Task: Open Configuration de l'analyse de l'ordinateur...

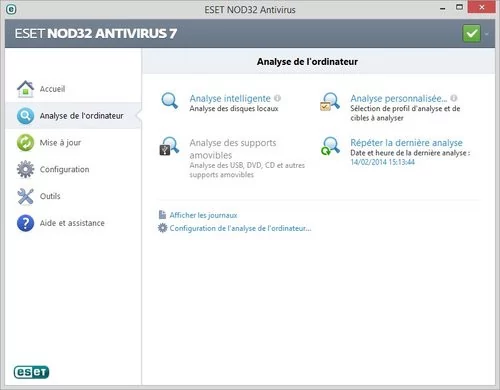Action: [240, 228]
